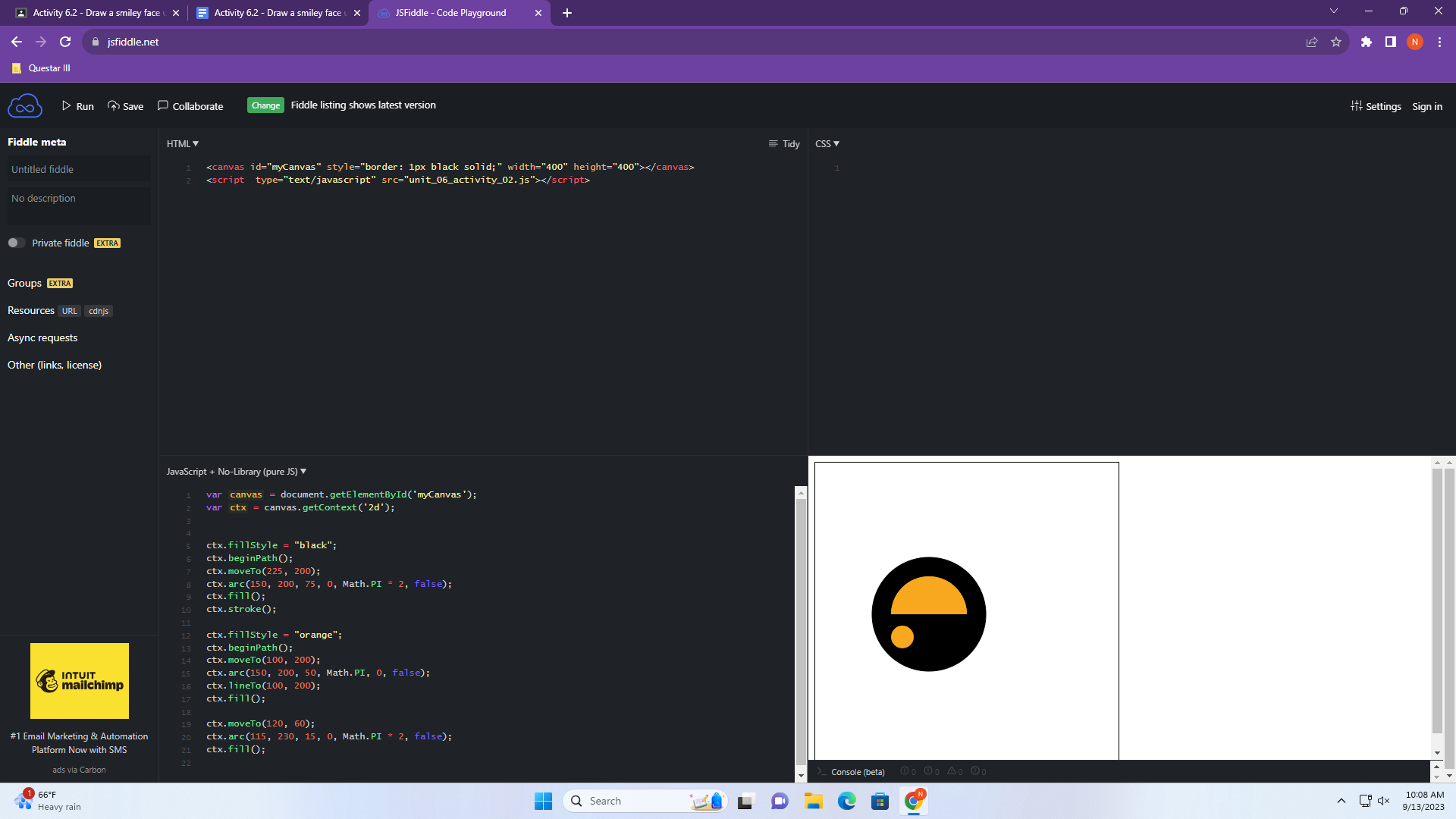This screenshot has width=1456, height=819.
Task: Expand the HTML panel dropdown
Action: tap(183, 144)
